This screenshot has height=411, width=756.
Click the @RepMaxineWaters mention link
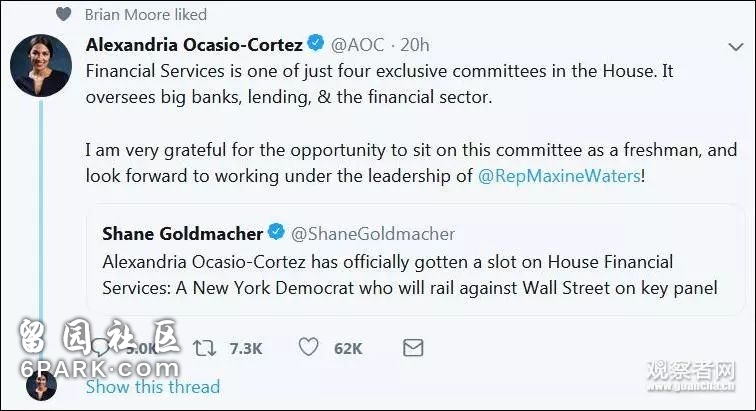click(559, 176)
